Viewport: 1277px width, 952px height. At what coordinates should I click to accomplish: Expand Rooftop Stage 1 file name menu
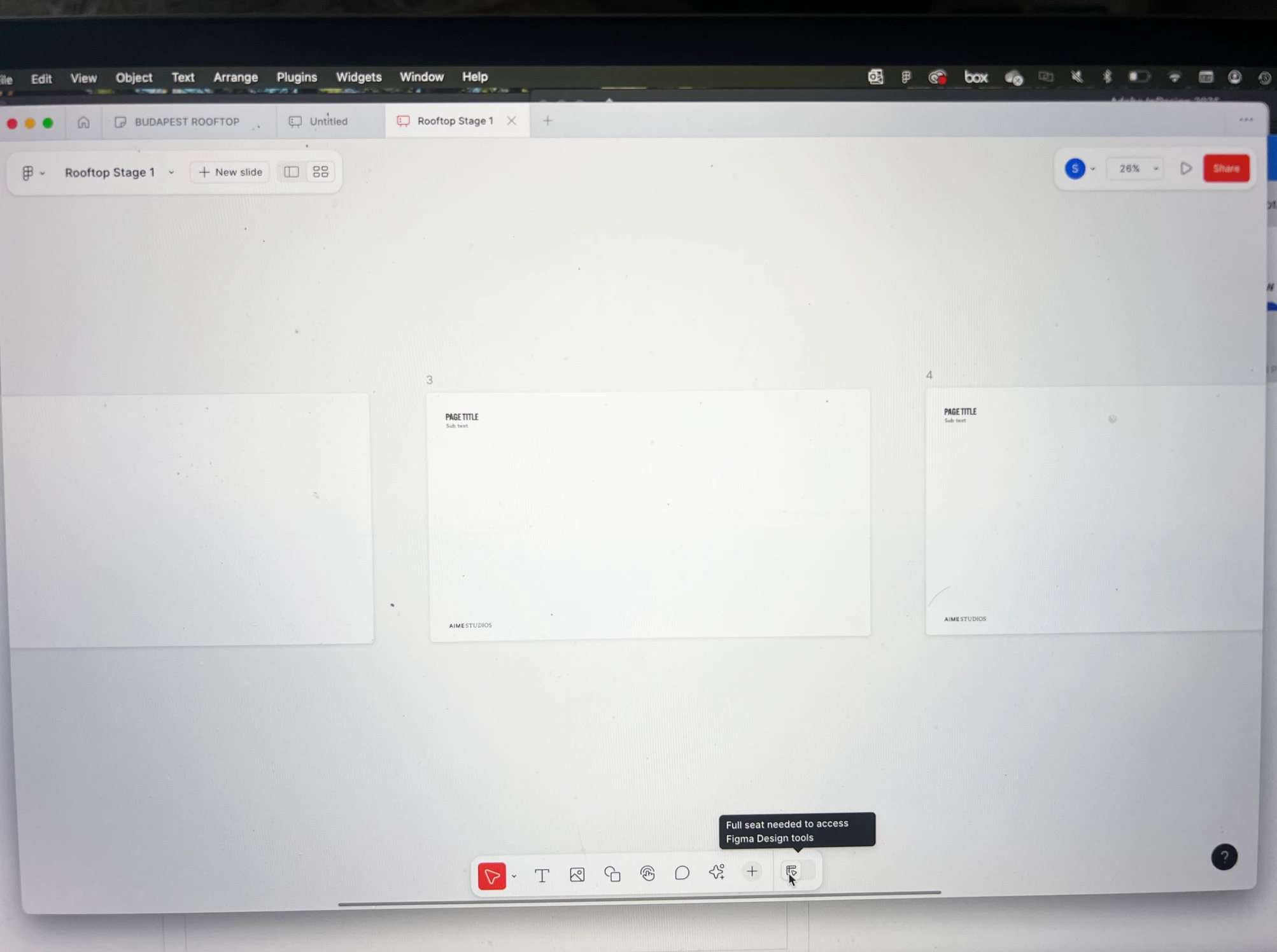[171, 172]
